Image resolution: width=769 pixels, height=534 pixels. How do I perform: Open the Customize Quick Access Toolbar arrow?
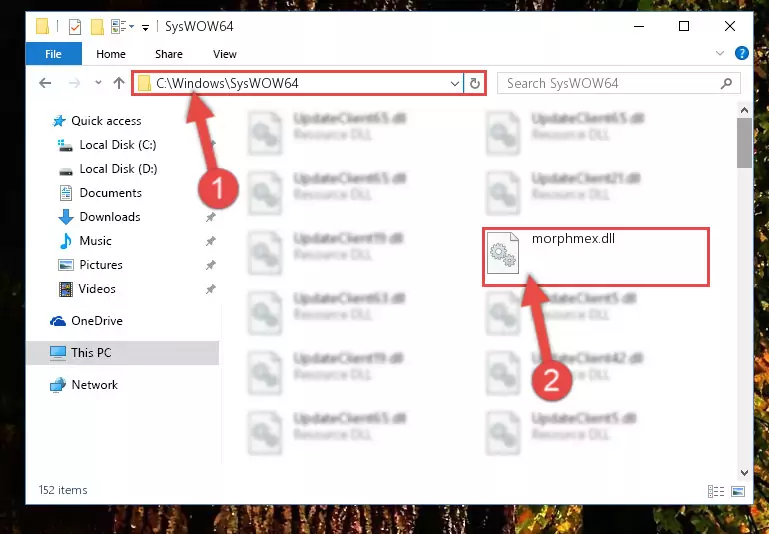click(x=145, y=28)
